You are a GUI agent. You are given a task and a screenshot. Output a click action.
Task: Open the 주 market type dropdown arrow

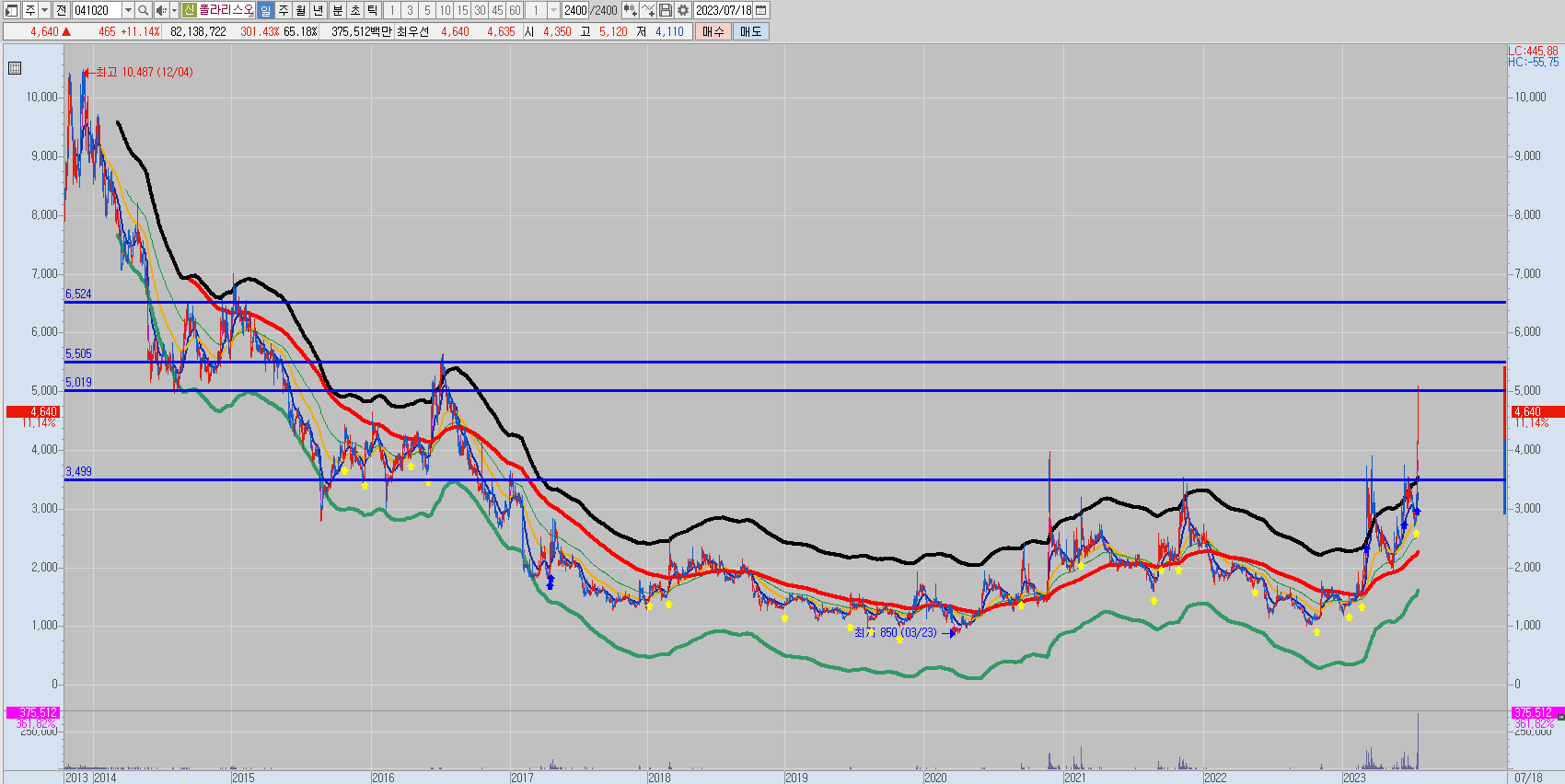(x=43, y=10)
